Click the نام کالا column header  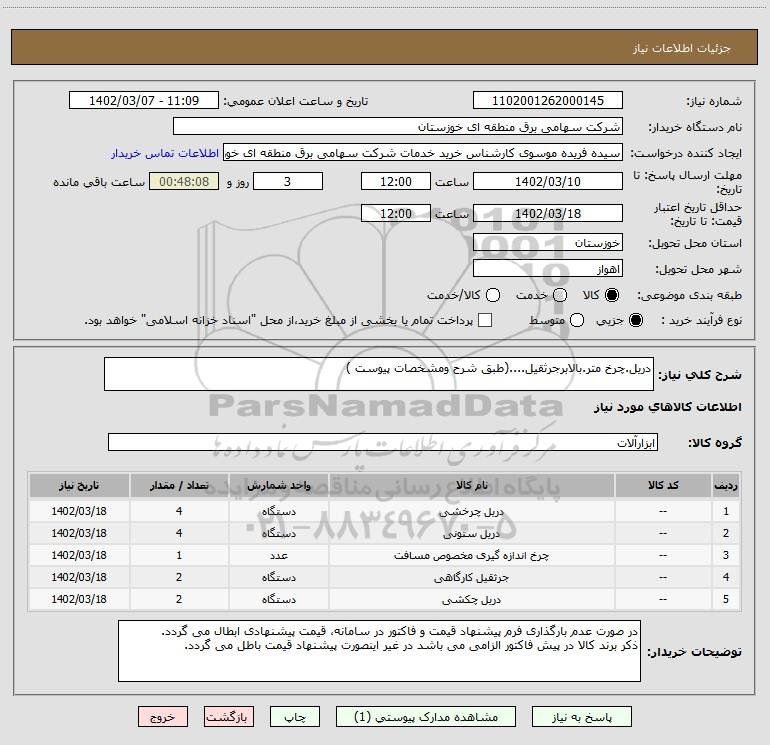click(471, 486)
